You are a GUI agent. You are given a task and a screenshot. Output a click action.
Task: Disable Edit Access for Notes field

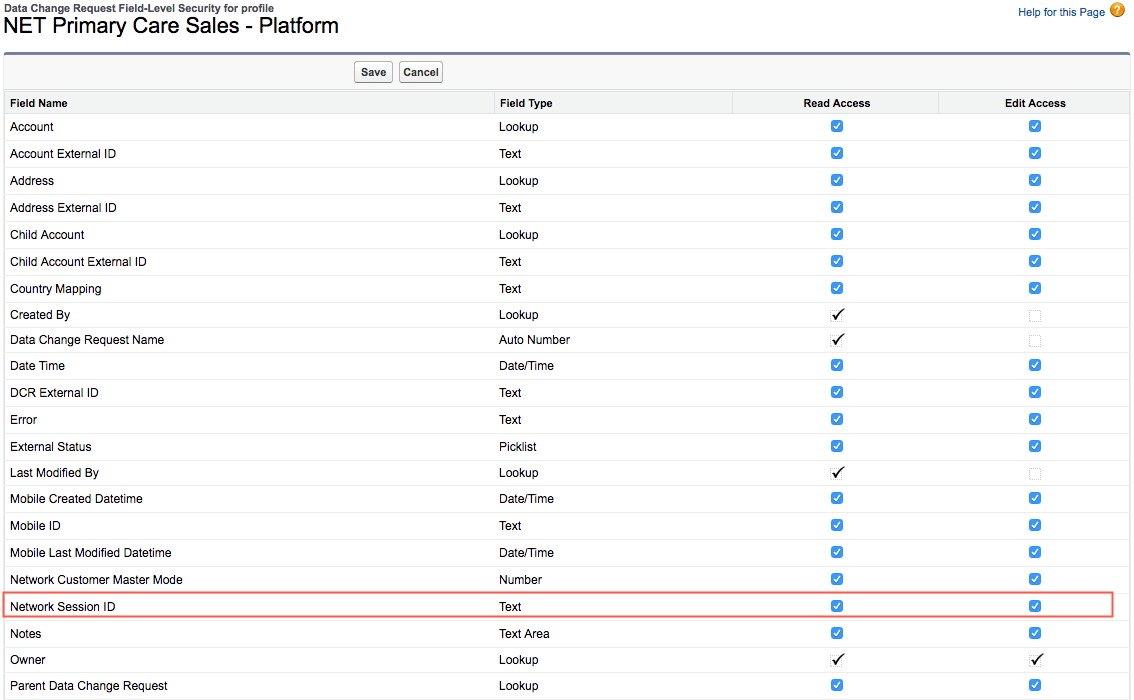[1035, 633]
